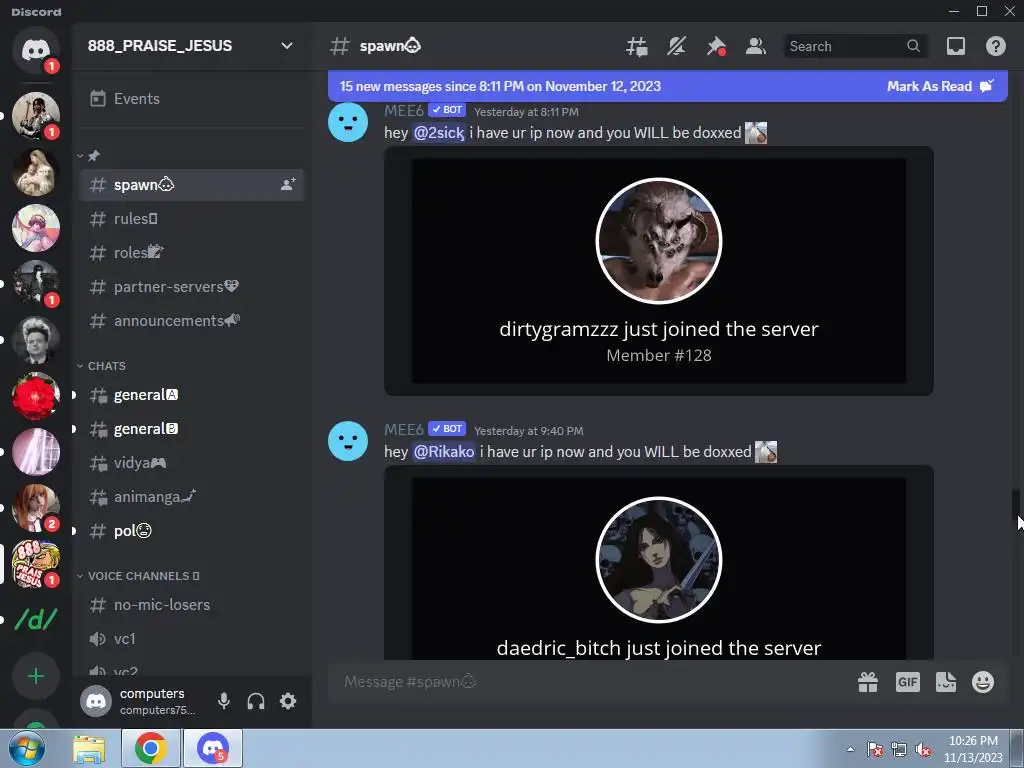Viewport: 1024px width, 768px height.
Task: Open the general B channel
Action: [191, 429]
